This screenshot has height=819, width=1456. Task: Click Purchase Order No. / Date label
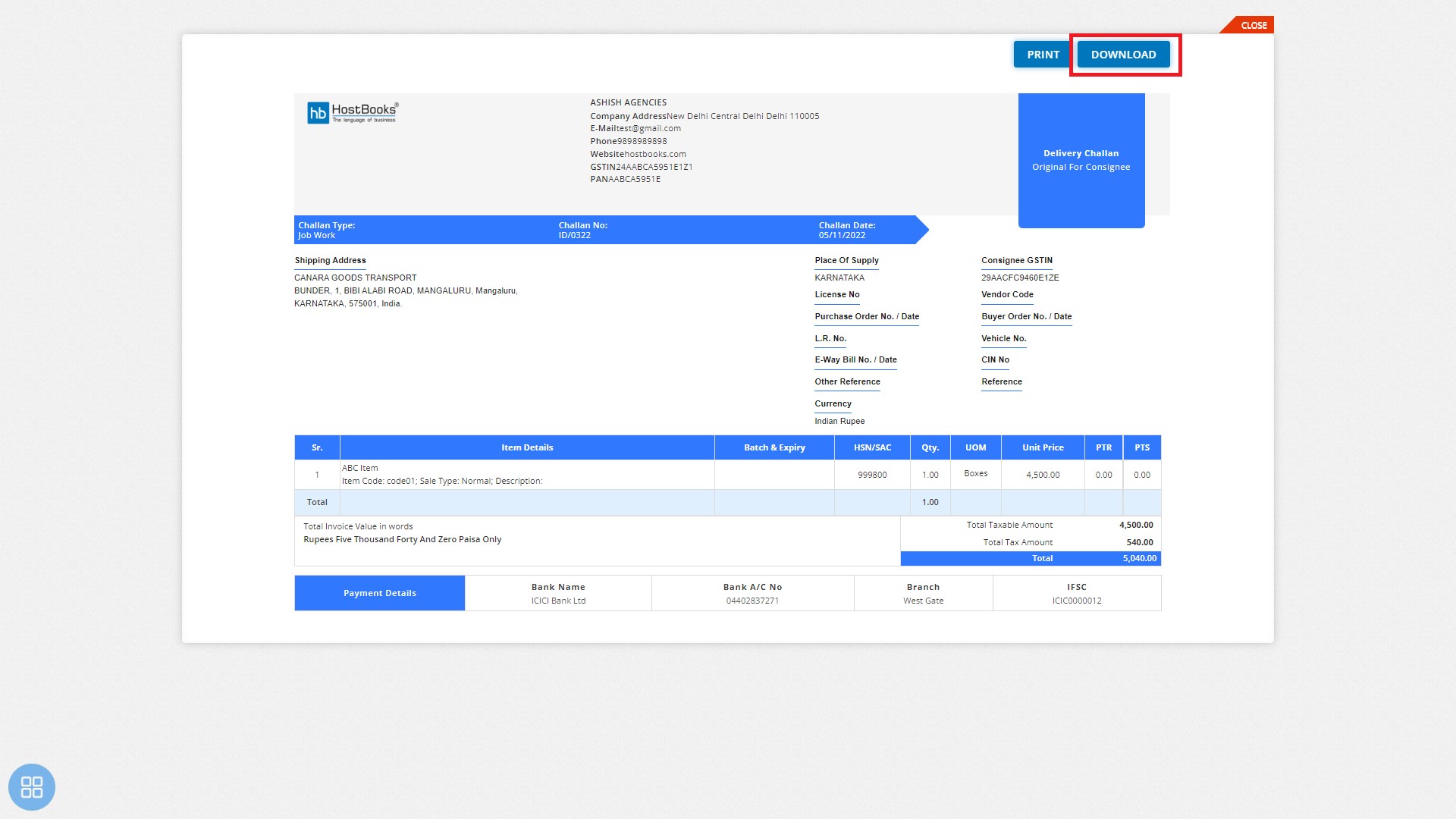pyautogui.click(x=867, y=316)
